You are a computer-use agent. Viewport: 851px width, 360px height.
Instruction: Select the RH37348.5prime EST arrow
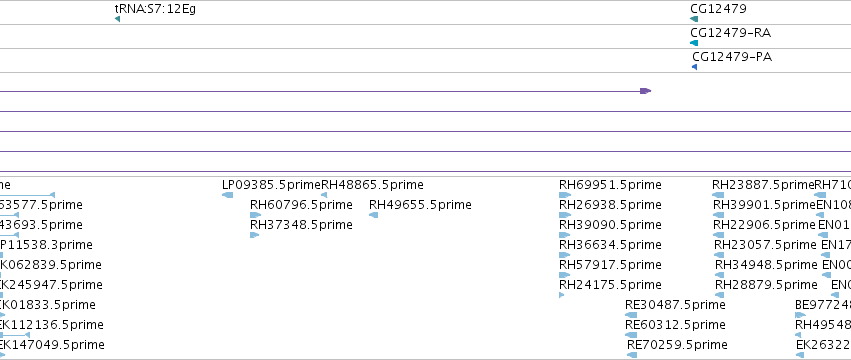point(255,235)
